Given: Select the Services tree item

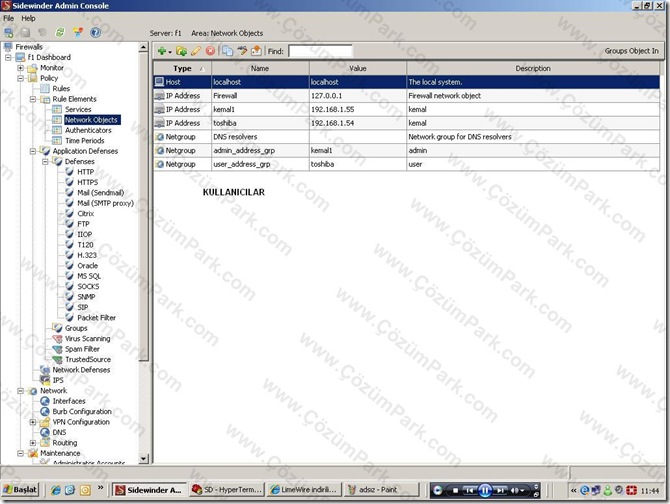Looking at the screenshot, I should [78, 109].
